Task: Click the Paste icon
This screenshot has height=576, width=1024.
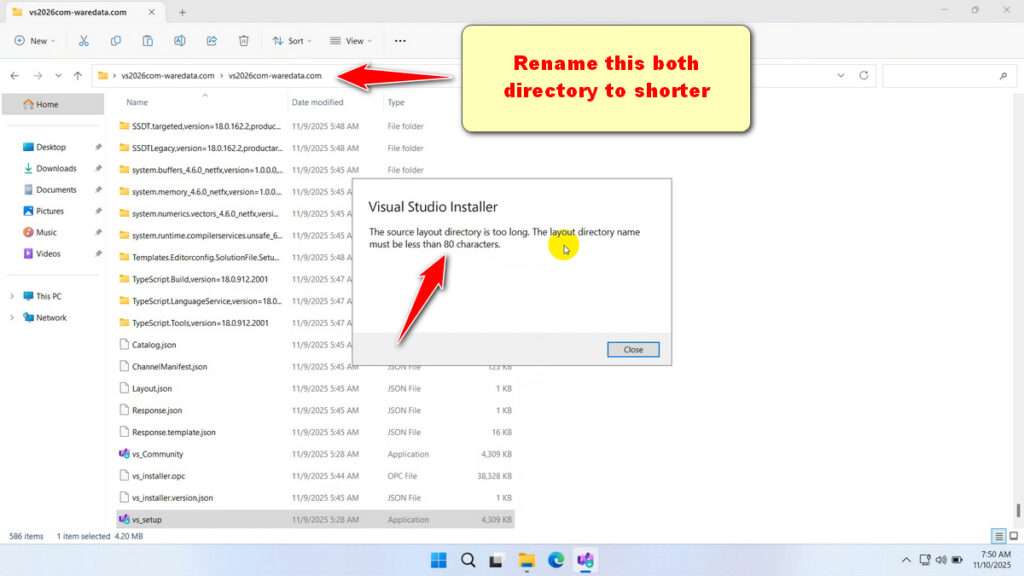Action: click(x=148, y=40)
